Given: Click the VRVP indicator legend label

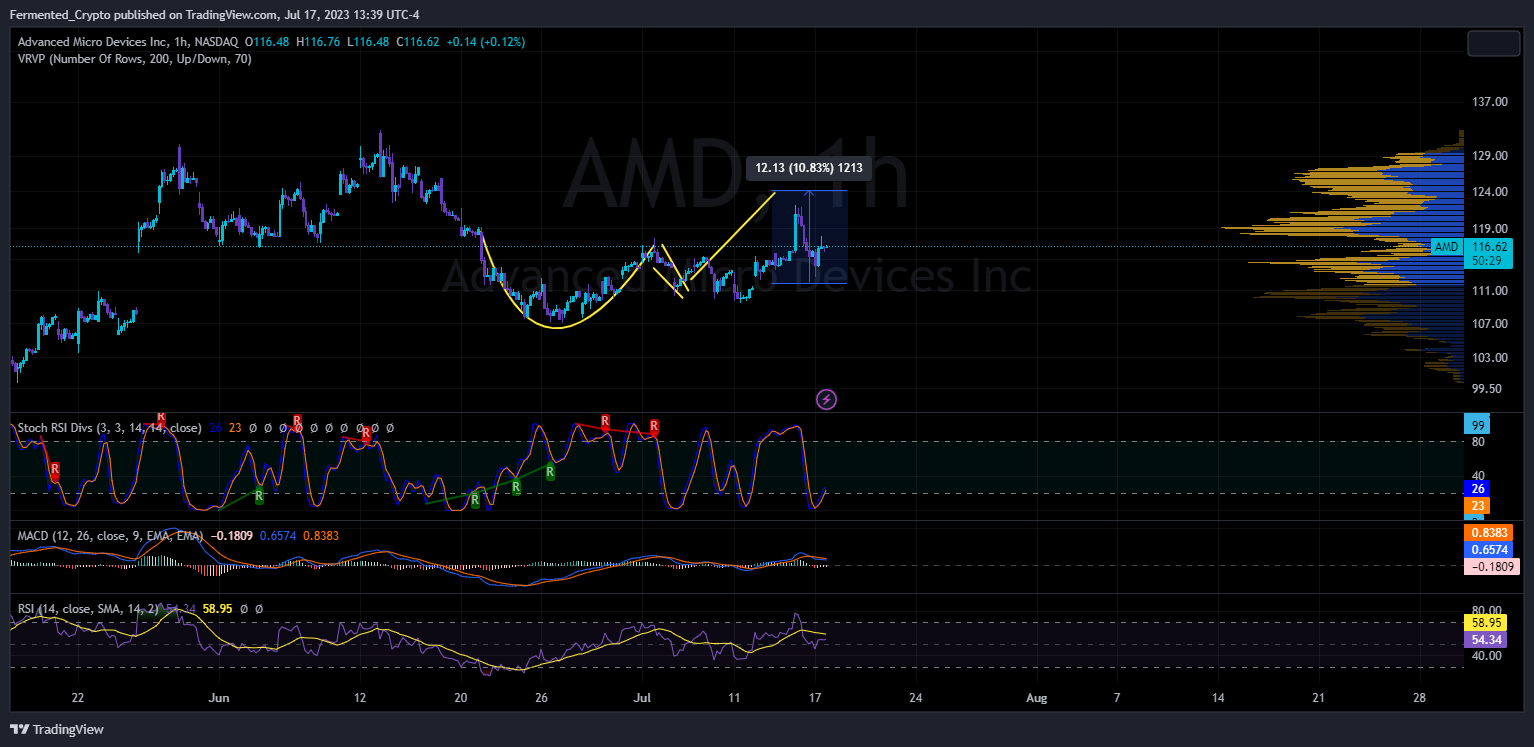Looking at the screenshot, I should click(x=134, y=59).
